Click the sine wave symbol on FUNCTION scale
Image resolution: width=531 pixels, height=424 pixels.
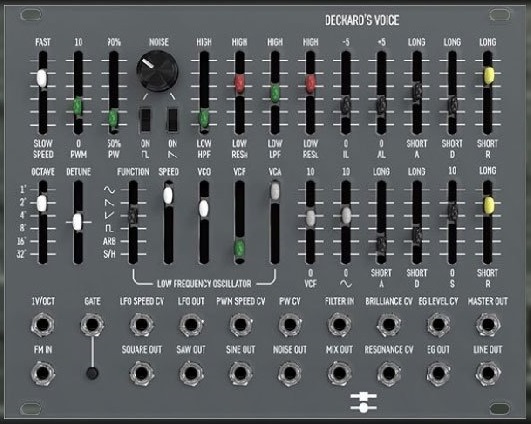(109, 190)
